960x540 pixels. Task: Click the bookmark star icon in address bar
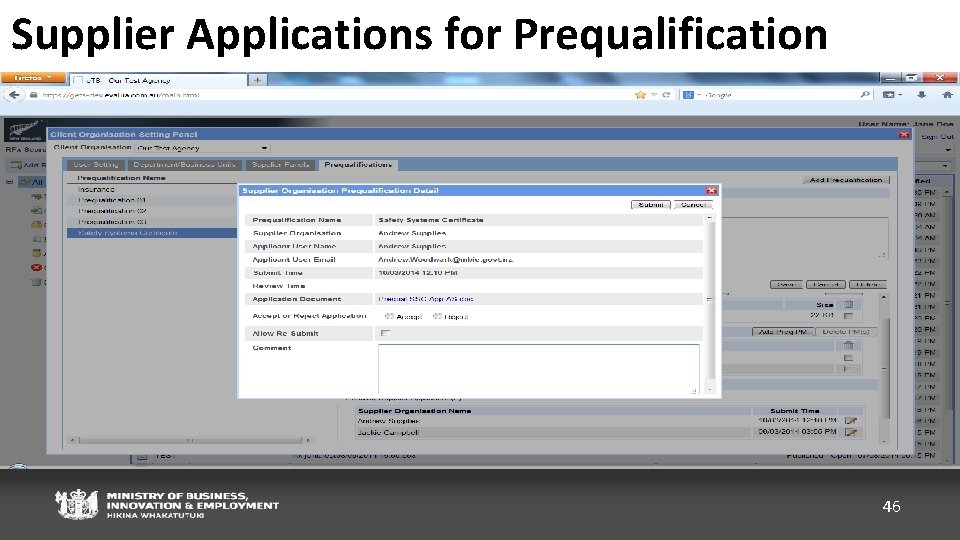click(x=640, y=95)
